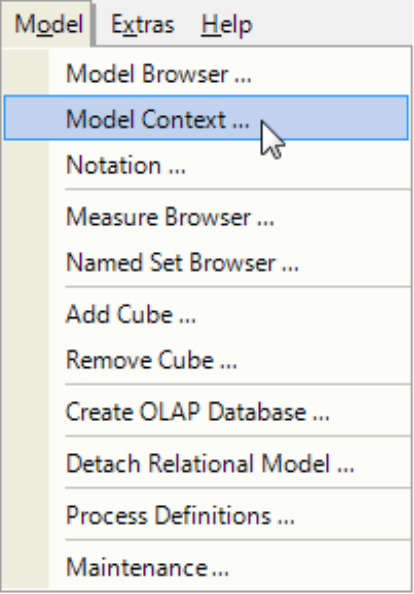Choose Notation from the Model menu
Image resolution: width=414 pixels, height=594 pixels.
[x=206, y=165]
